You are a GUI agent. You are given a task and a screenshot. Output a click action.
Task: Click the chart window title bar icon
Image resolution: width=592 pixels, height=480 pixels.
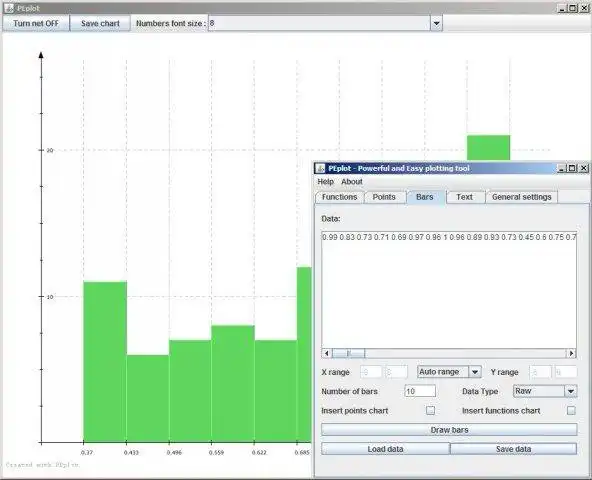click(x=9, y=8)
